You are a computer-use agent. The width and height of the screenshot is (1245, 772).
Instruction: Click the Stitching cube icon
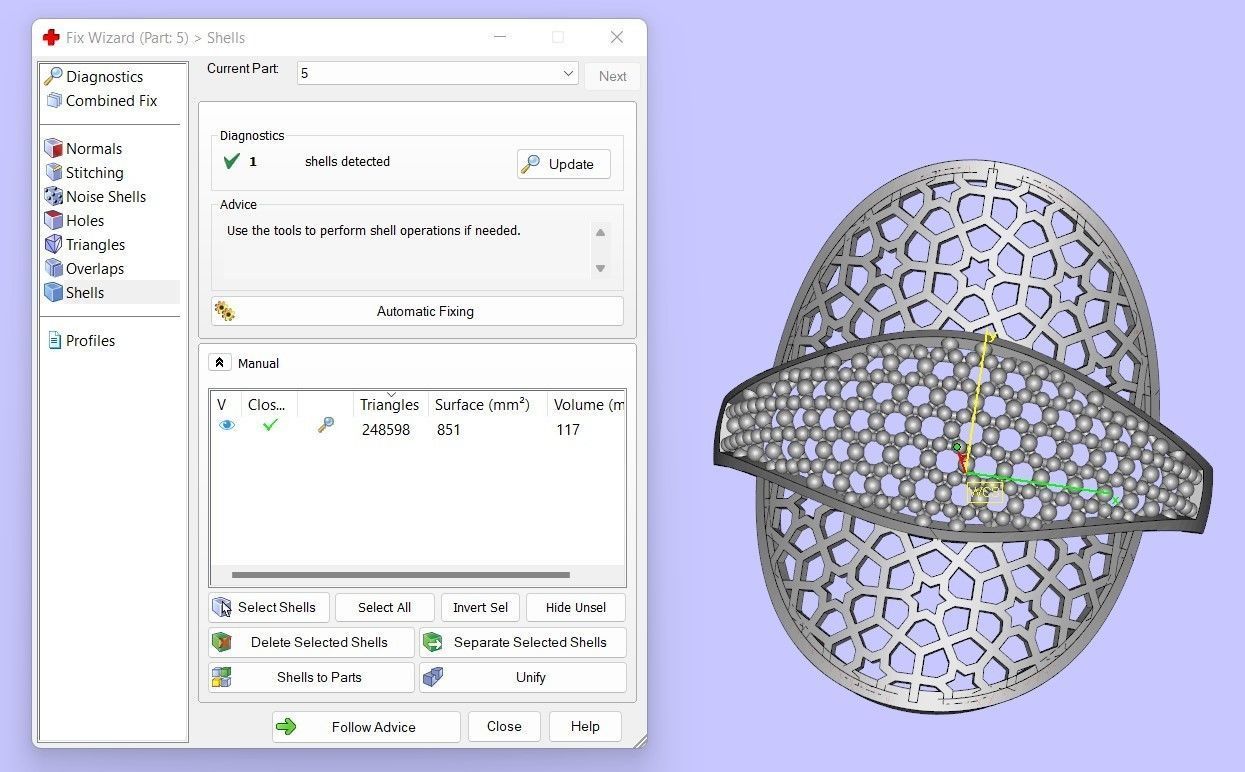click(54, 172)
